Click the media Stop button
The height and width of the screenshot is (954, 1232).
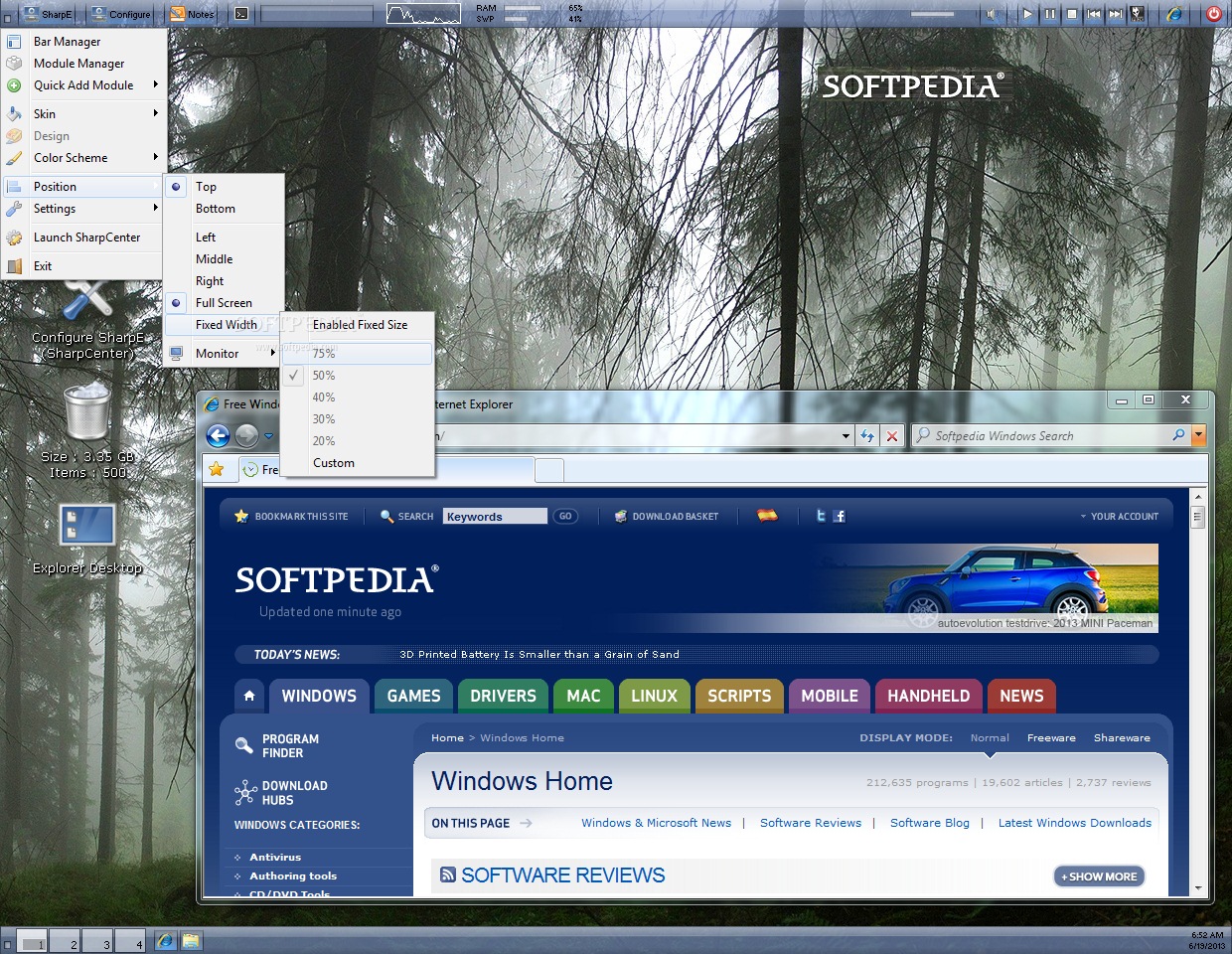pyautogui.click(x=1072, y=14)
